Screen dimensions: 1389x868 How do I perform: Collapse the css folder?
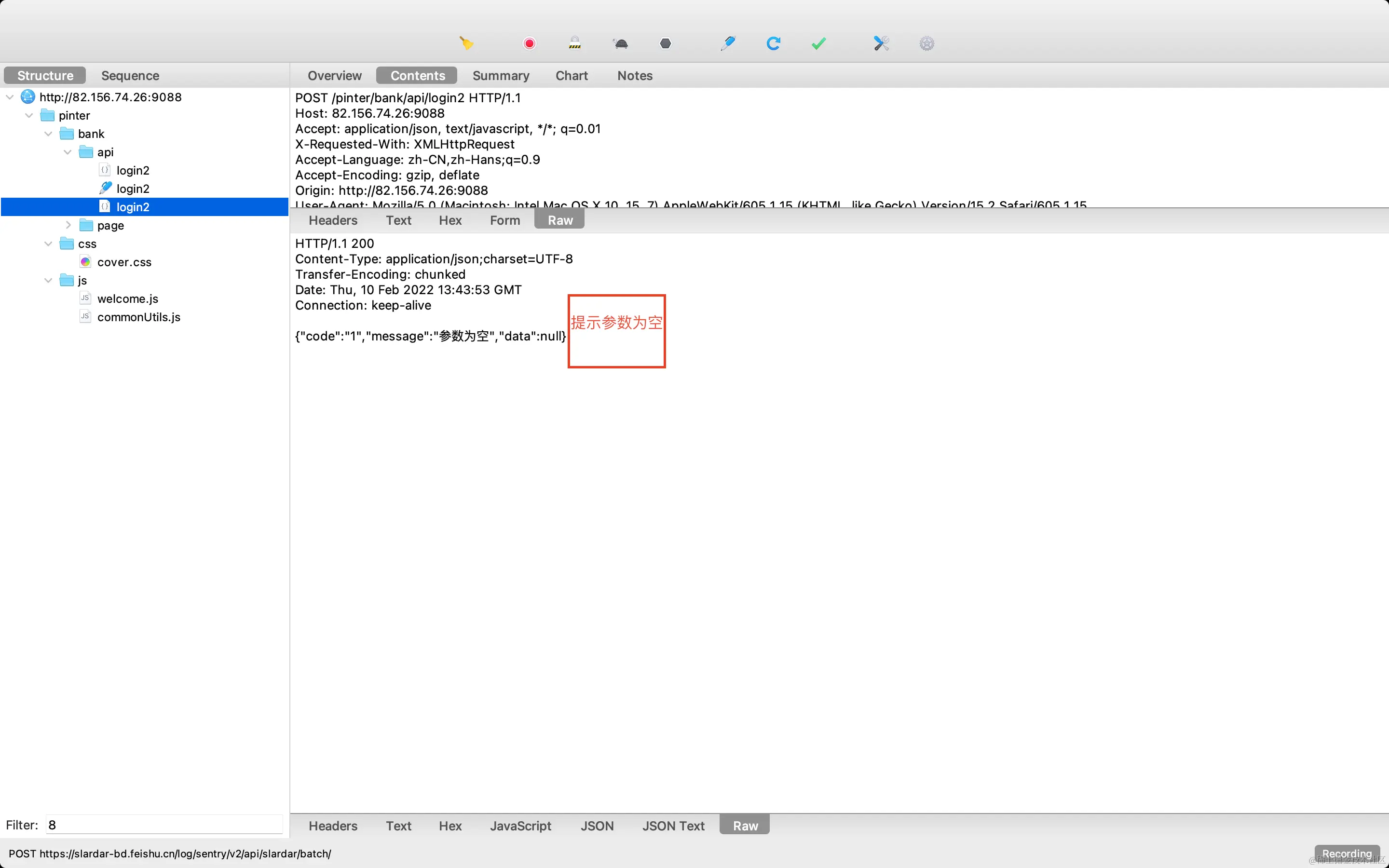(48, 244)
